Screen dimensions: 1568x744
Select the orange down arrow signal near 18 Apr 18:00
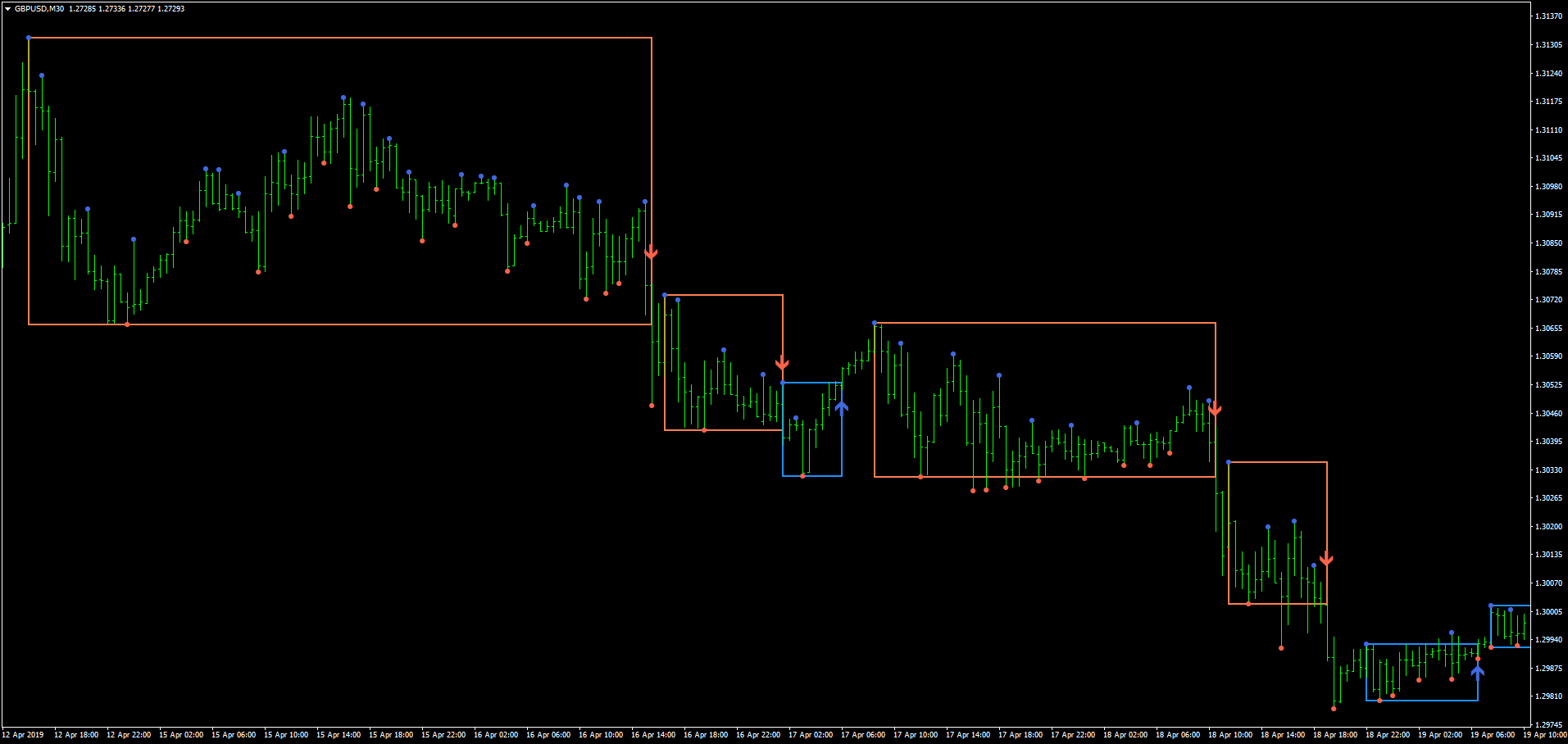[1326, 560]
